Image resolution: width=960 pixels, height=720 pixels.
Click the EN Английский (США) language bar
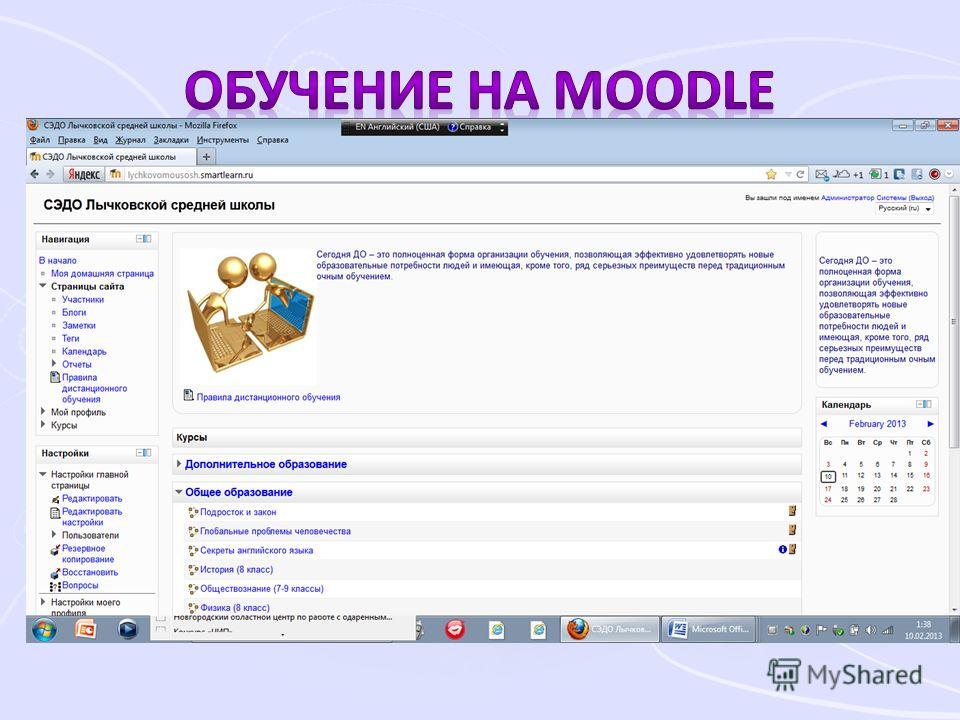397,127
